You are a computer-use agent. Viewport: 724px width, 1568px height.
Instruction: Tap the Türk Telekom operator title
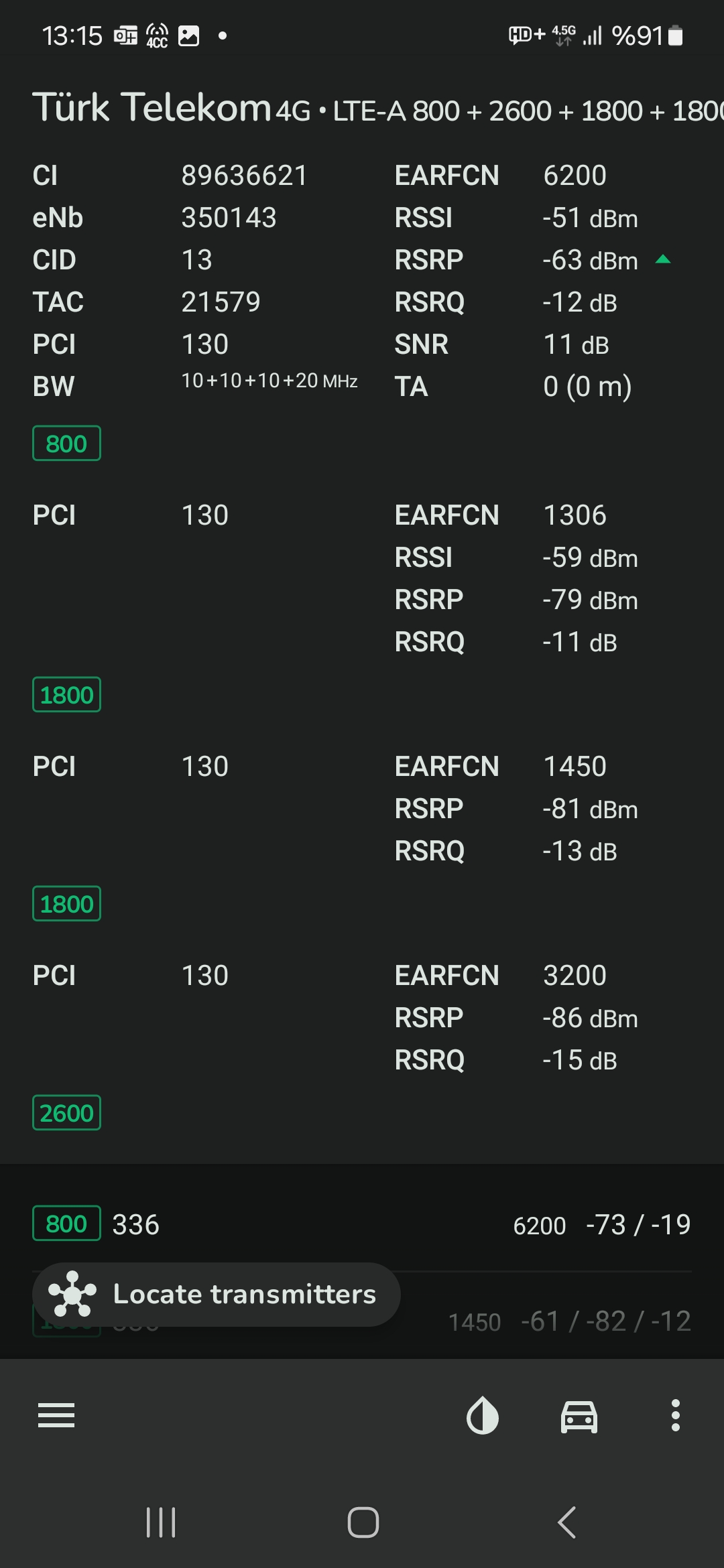pyautogui.click(x=152, y=107)
